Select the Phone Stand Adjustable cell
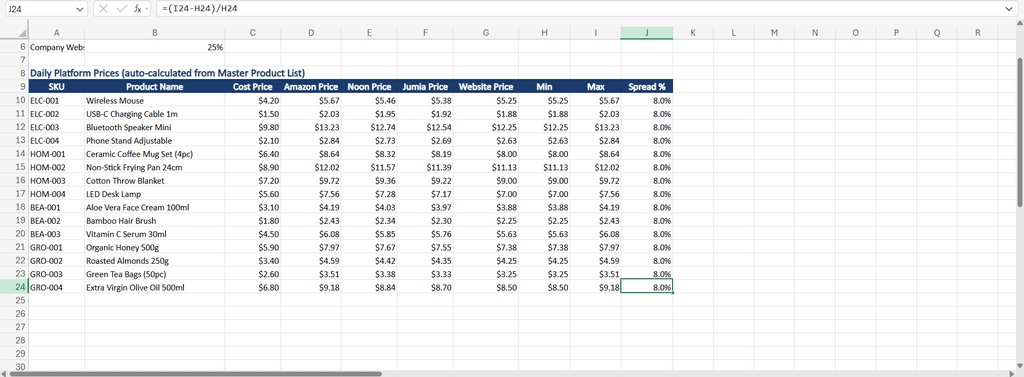The width and height of the screenshot is (1024, 377). tap(155, 140)
